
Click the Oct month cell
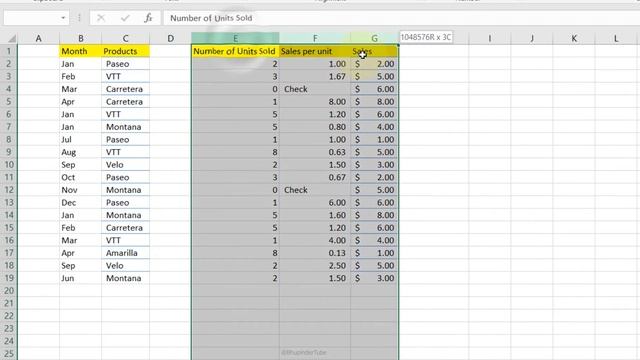80,177
